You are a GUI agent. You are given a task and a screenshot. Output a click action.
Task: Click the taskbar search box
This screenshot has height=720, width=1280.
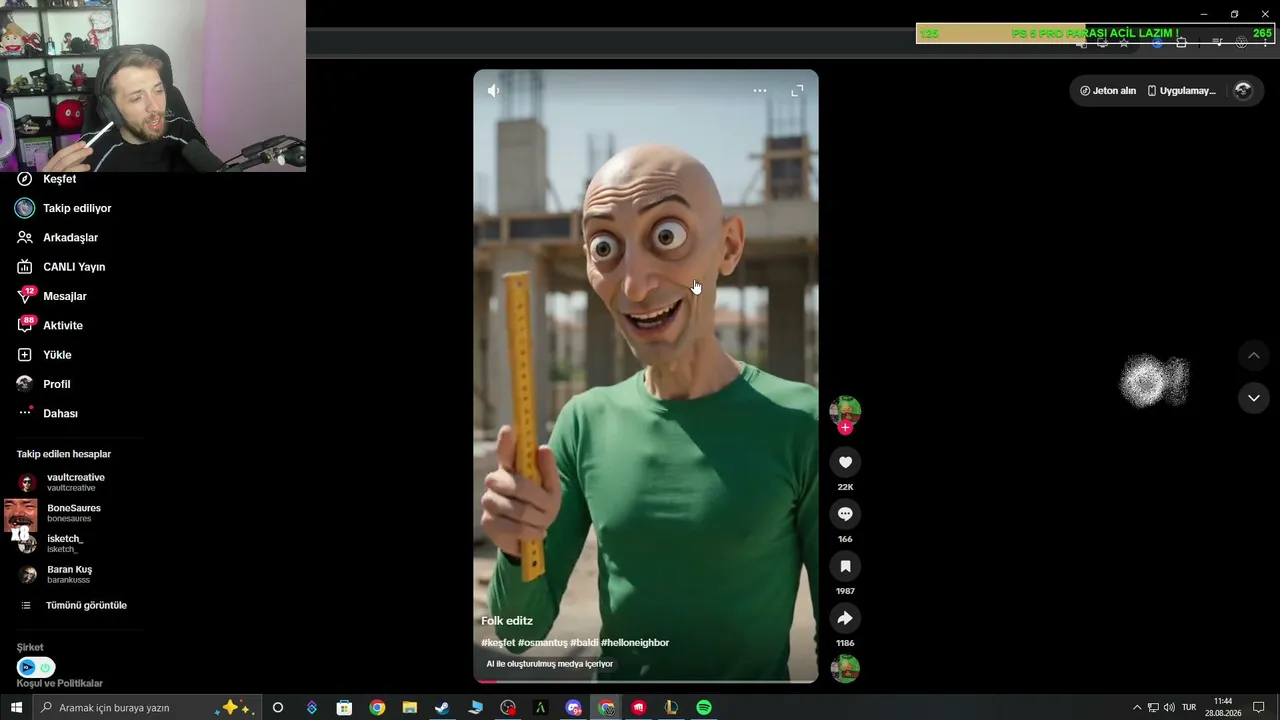click(x=147, y=708)
